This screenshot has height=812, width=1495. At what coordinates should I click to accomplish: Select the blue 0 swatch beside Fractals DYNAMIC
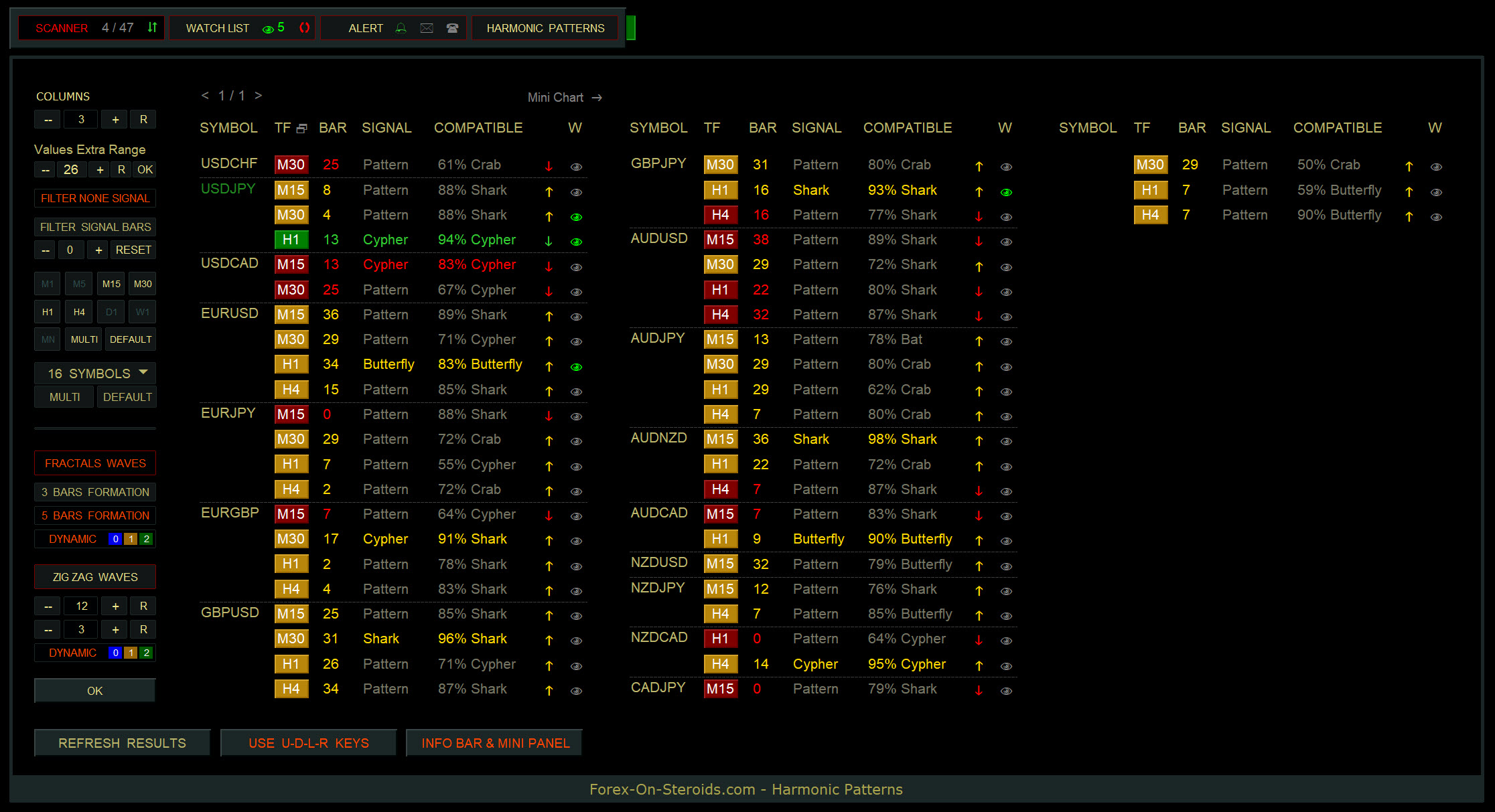pos(115,539)
